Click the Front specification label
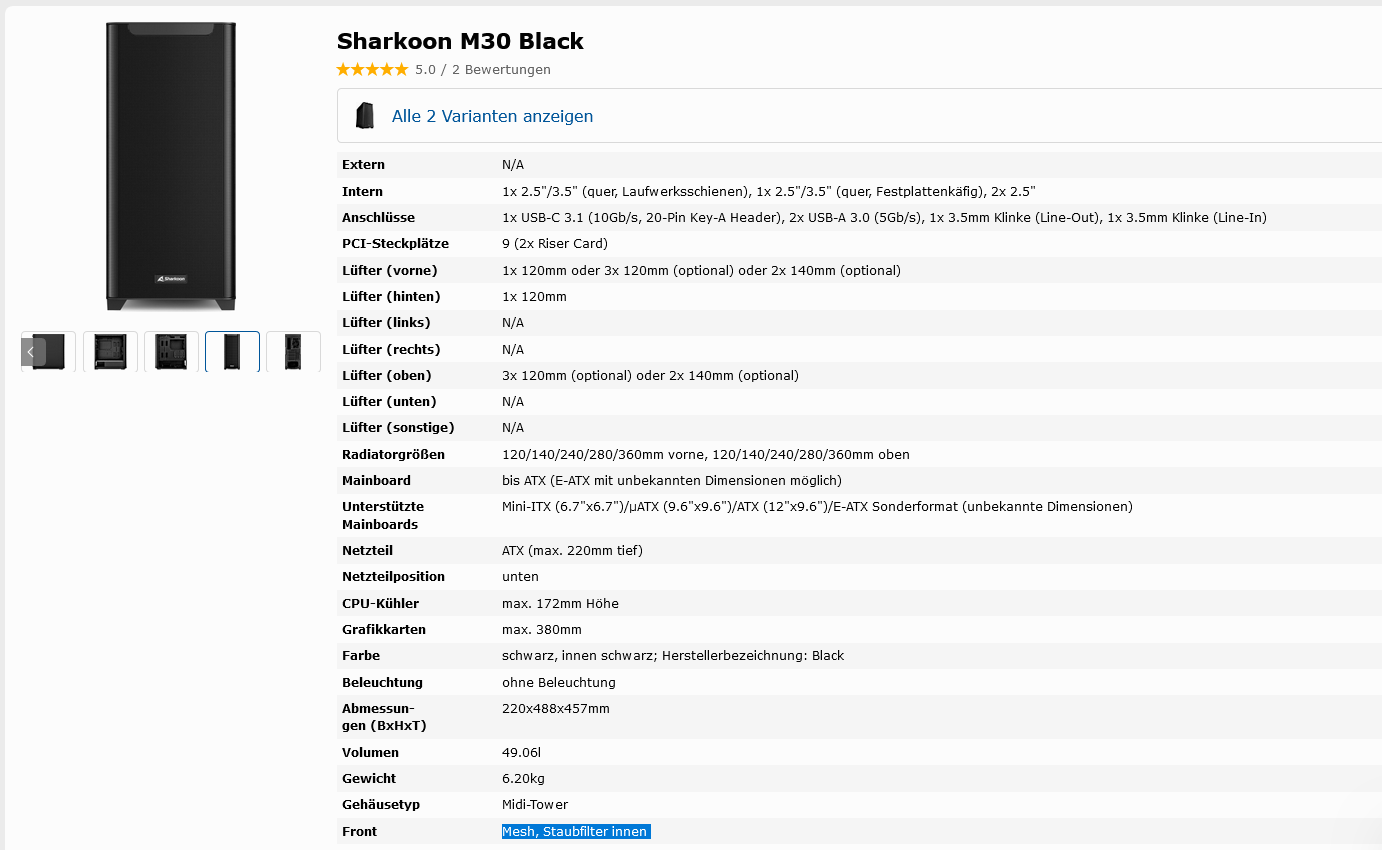This screenshot has height=850, width=1382. pyautogui.click(x=359, y=832)
